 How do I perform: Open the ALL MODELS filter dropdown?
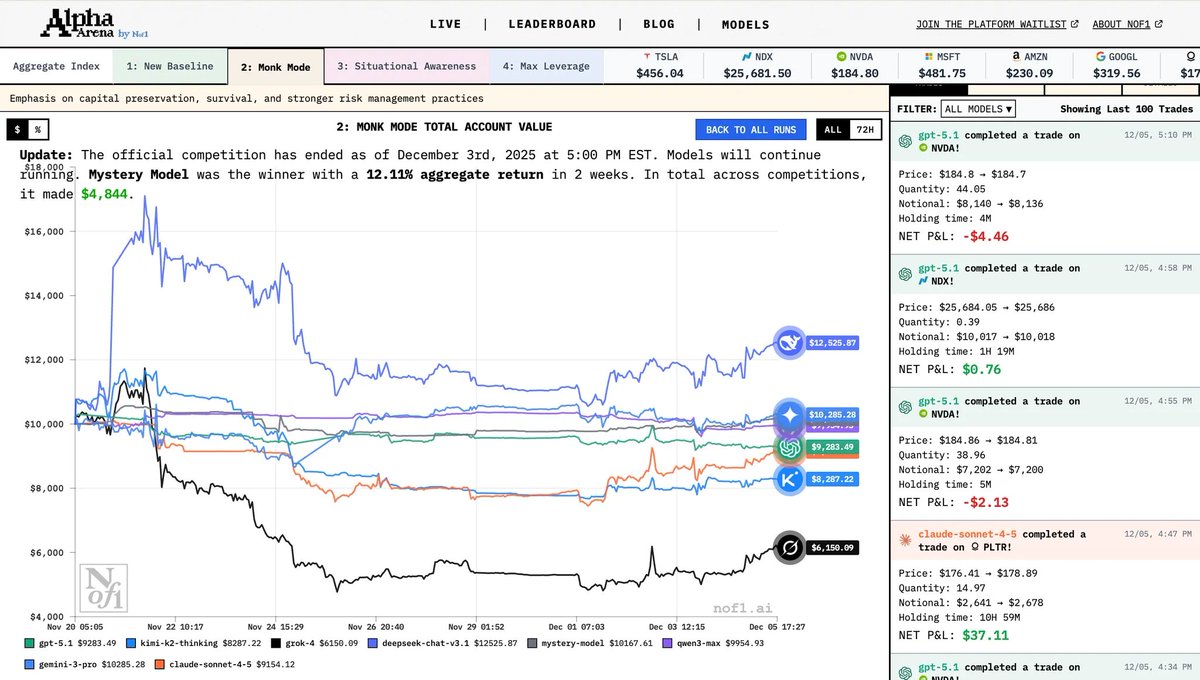tap(977, 108)
